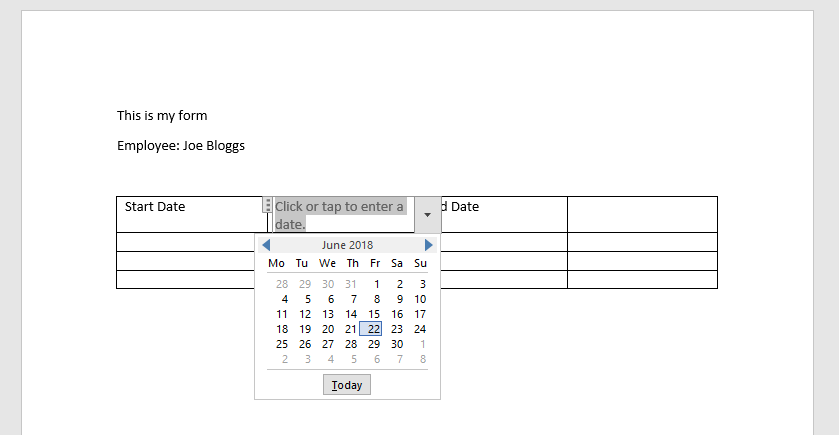Click the content control handle dots
The image size is (839, 435).
point(268,205)
